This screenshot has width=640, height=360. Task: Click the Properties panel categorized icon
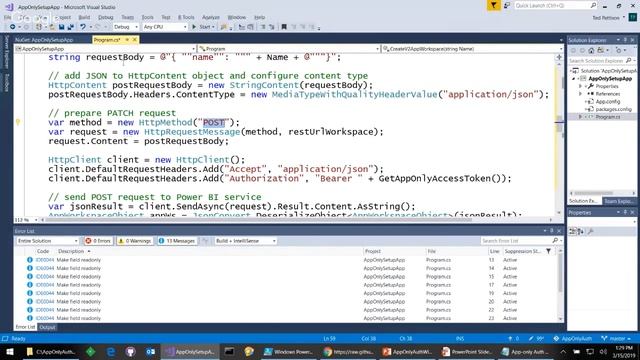pyautogui.click(x=573, y=231)
